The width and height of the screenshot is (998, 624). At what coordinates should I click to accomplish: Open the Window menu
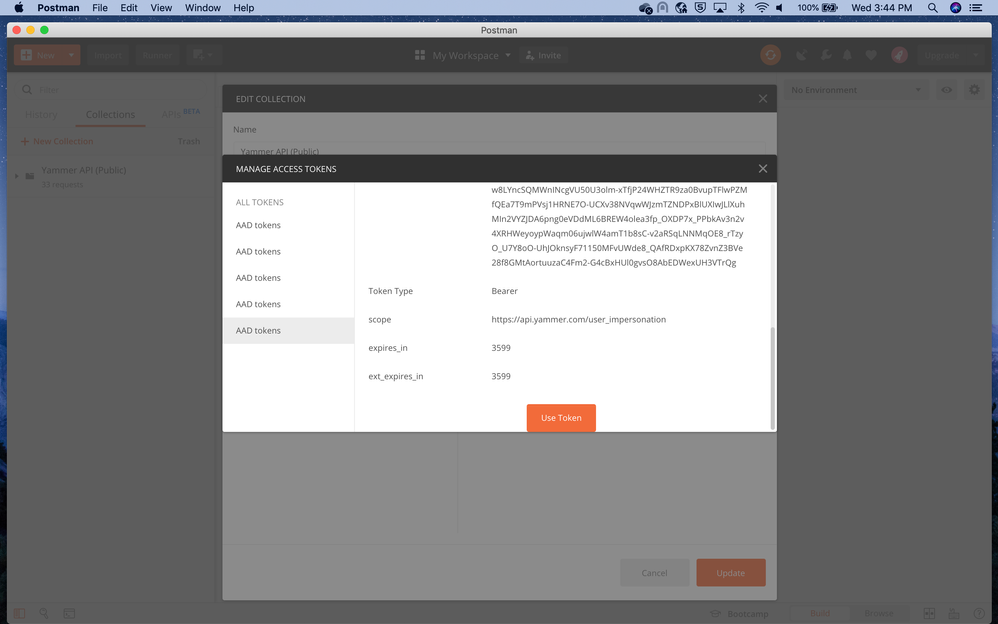202,8
